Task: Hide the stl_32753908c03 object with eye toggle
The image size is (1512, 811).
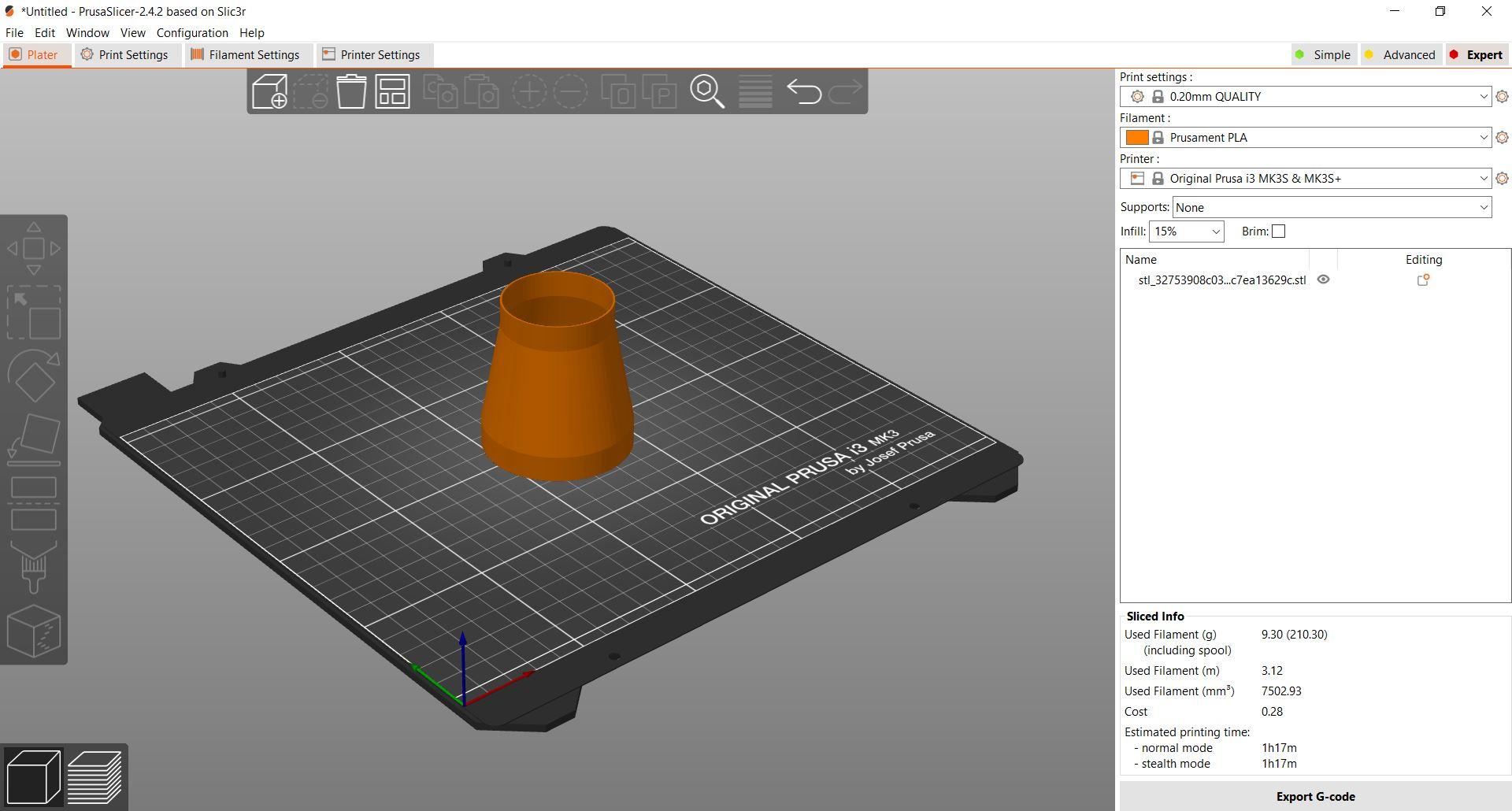Action: click(x=1322, y=280)
